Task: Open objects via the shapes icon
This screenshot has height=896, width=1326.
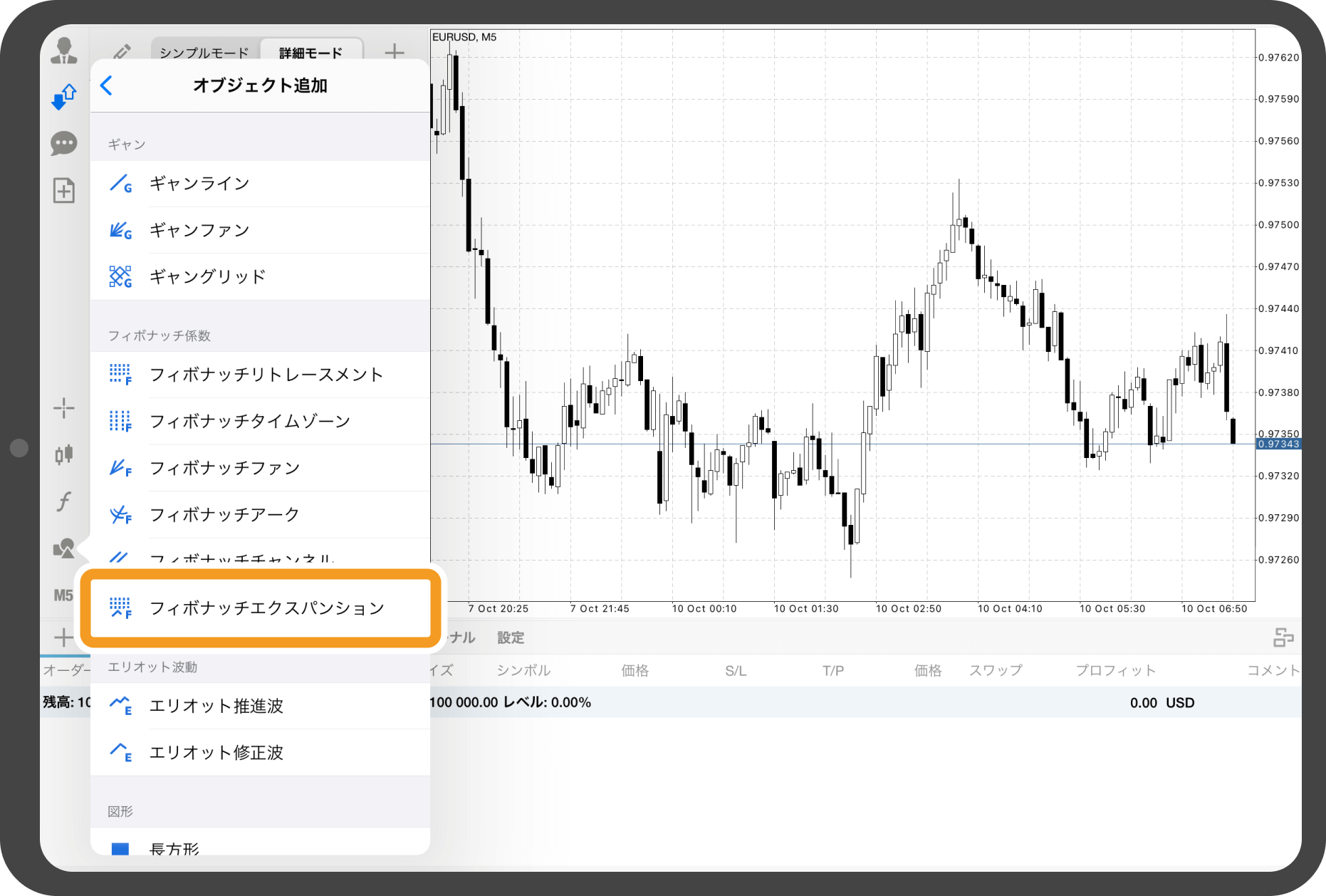Action: point(64,548)
